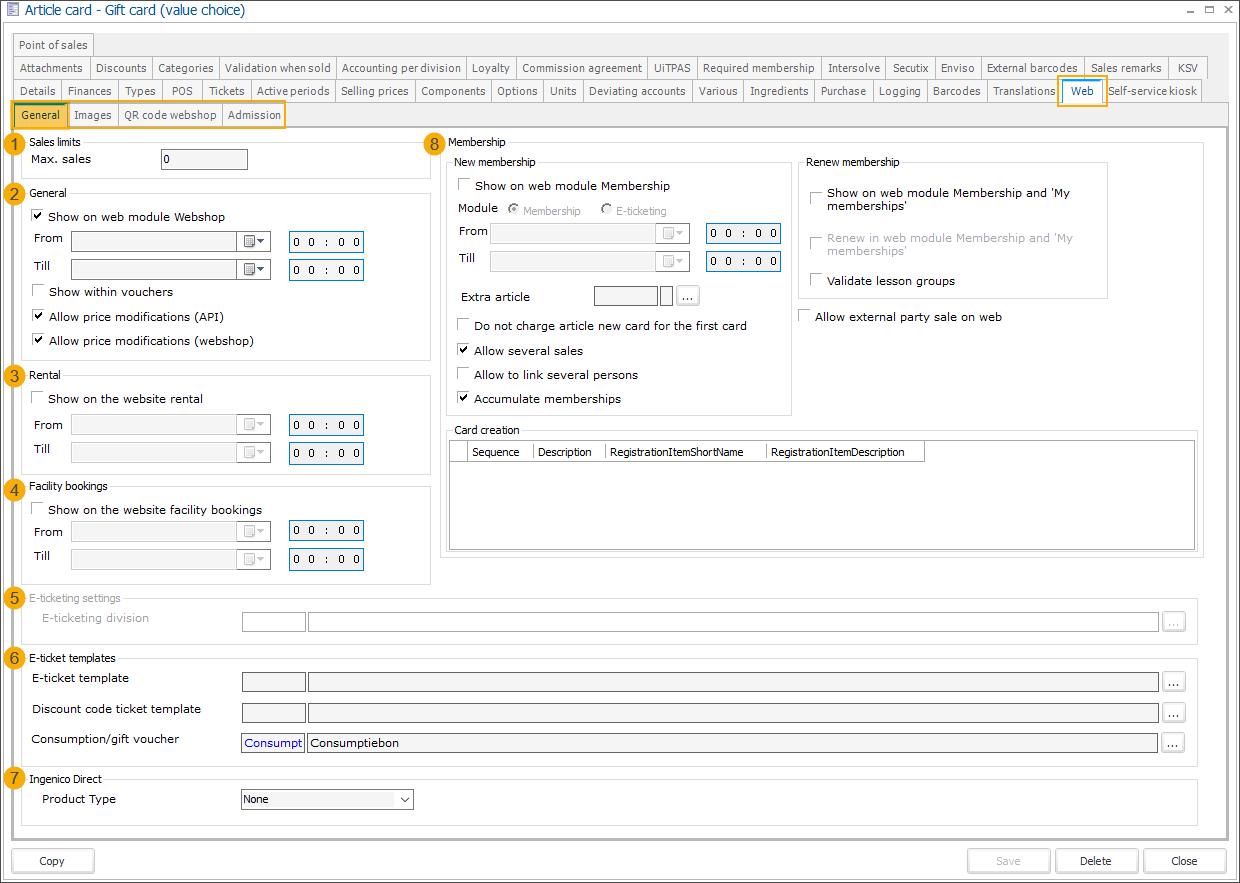Switch to the QR code webshop tab

pyautogui.click(x=170, y=115)
